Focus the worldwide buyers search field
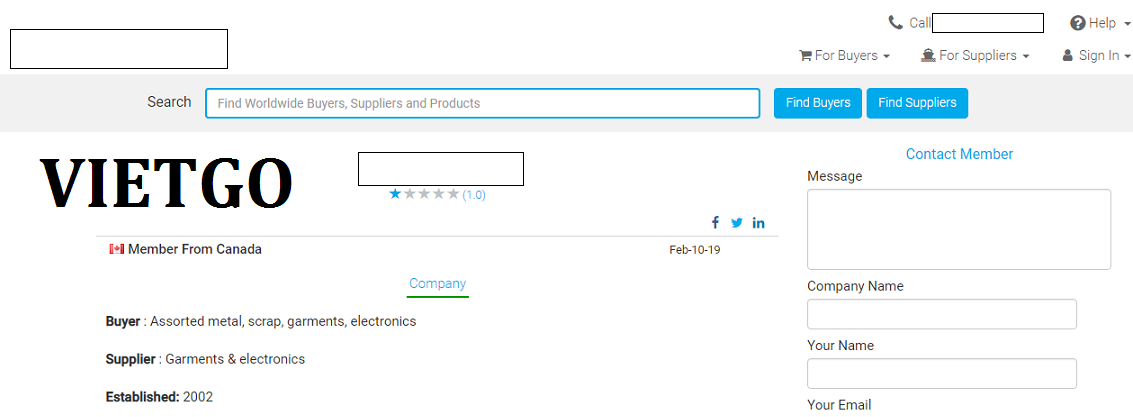The height and width of the screenshot is (417, 1133). tap(483, 103)
